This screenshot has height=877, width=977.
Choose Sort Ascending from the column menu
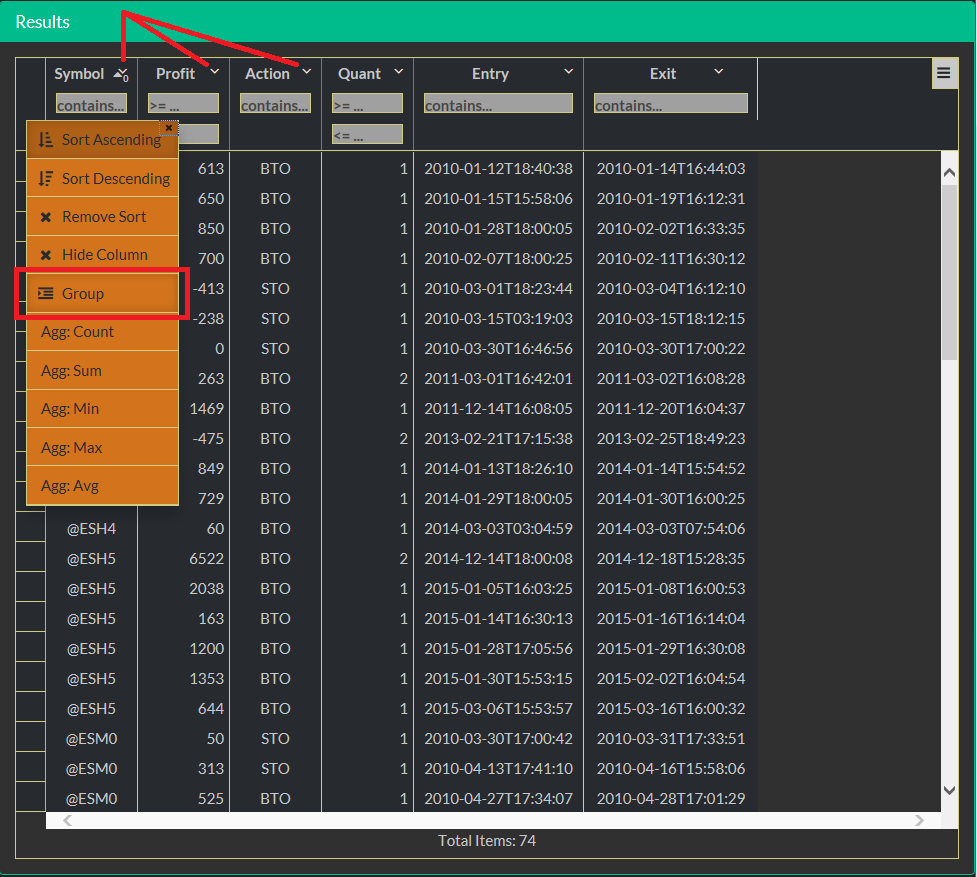click(103, 140)
